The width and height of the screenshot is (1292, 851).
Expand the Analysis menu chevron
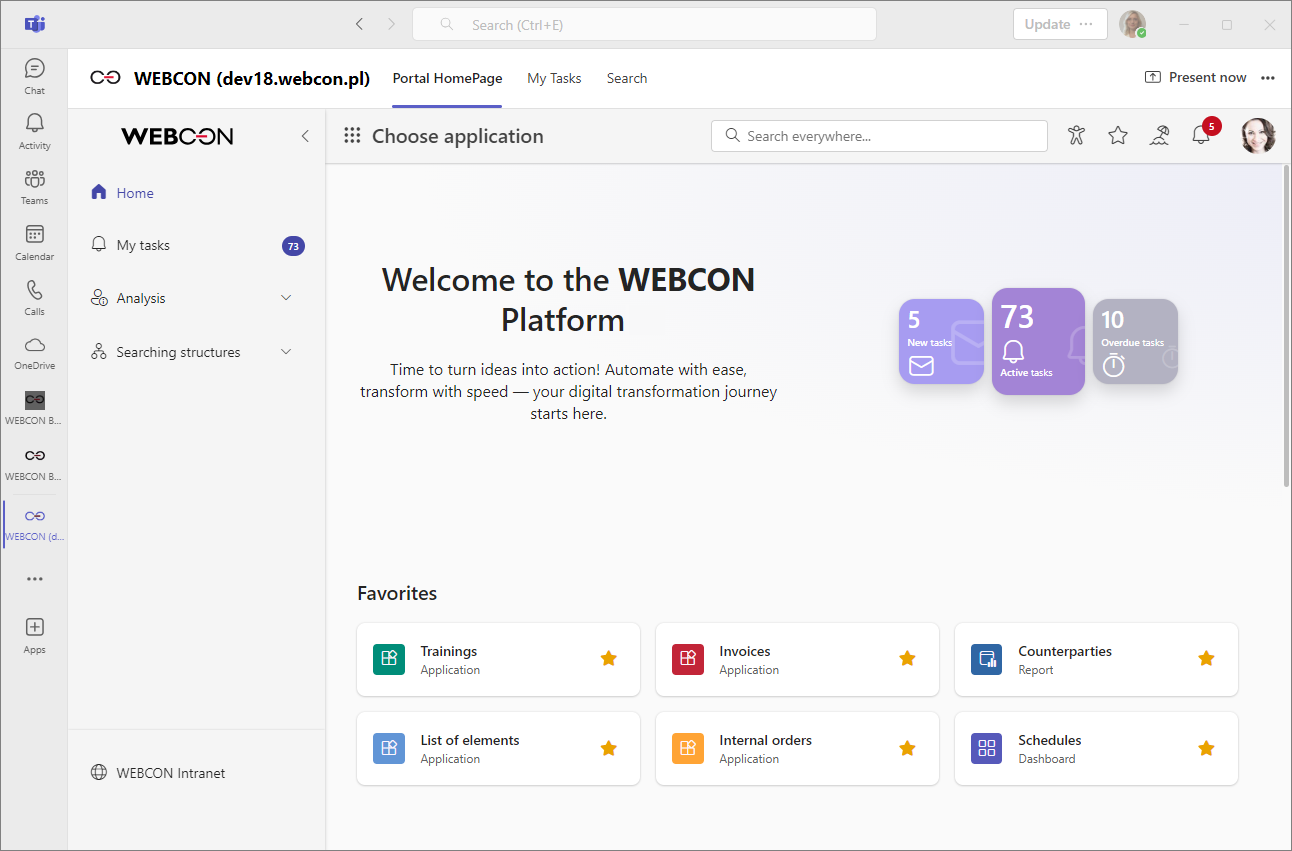(x=286, y=298)
